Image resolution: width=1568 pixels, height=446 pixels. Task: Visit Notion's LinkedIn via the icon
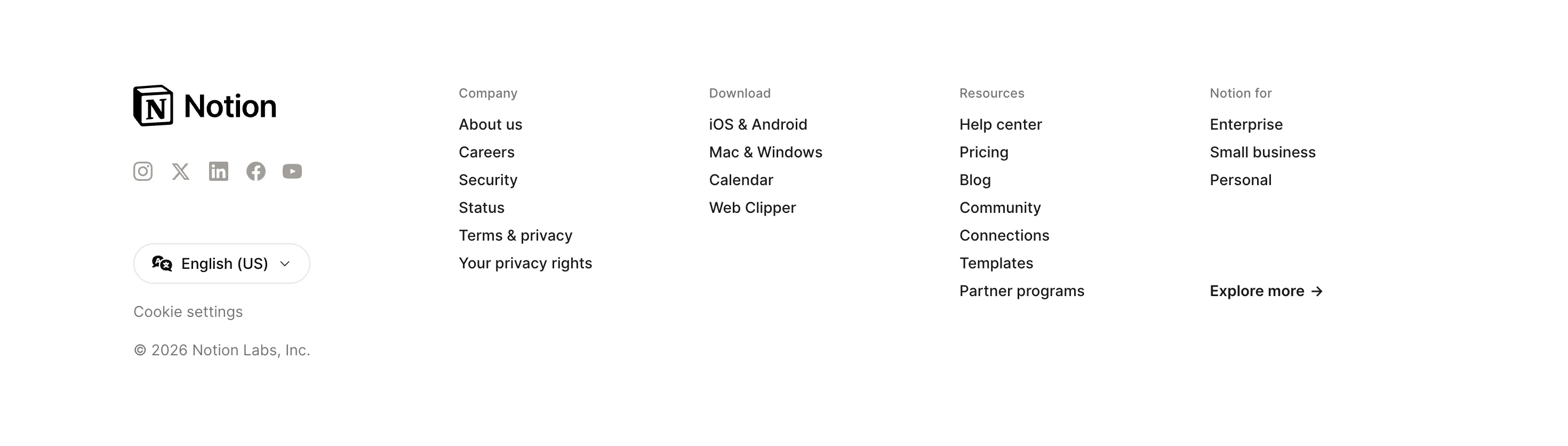click(219, 171)
